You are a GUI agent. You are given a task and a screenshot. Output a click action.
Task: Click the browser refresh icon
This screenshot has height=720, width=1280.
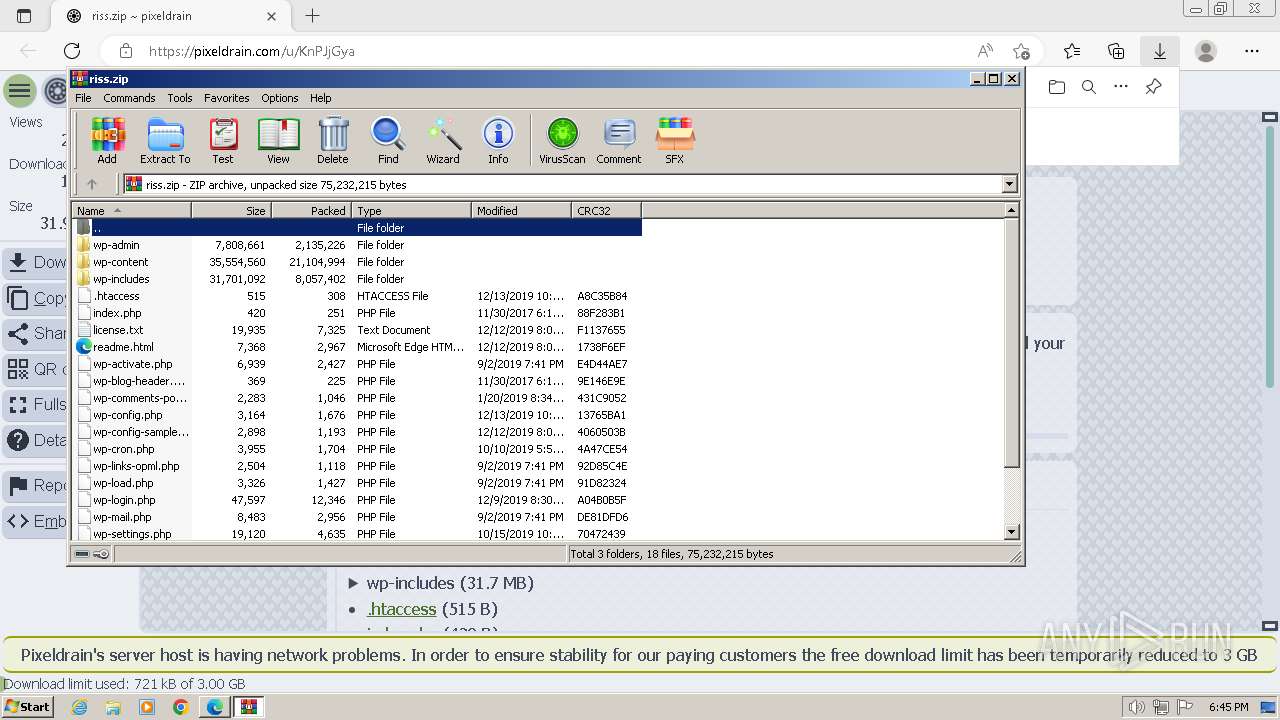click(x=72, y=51)
